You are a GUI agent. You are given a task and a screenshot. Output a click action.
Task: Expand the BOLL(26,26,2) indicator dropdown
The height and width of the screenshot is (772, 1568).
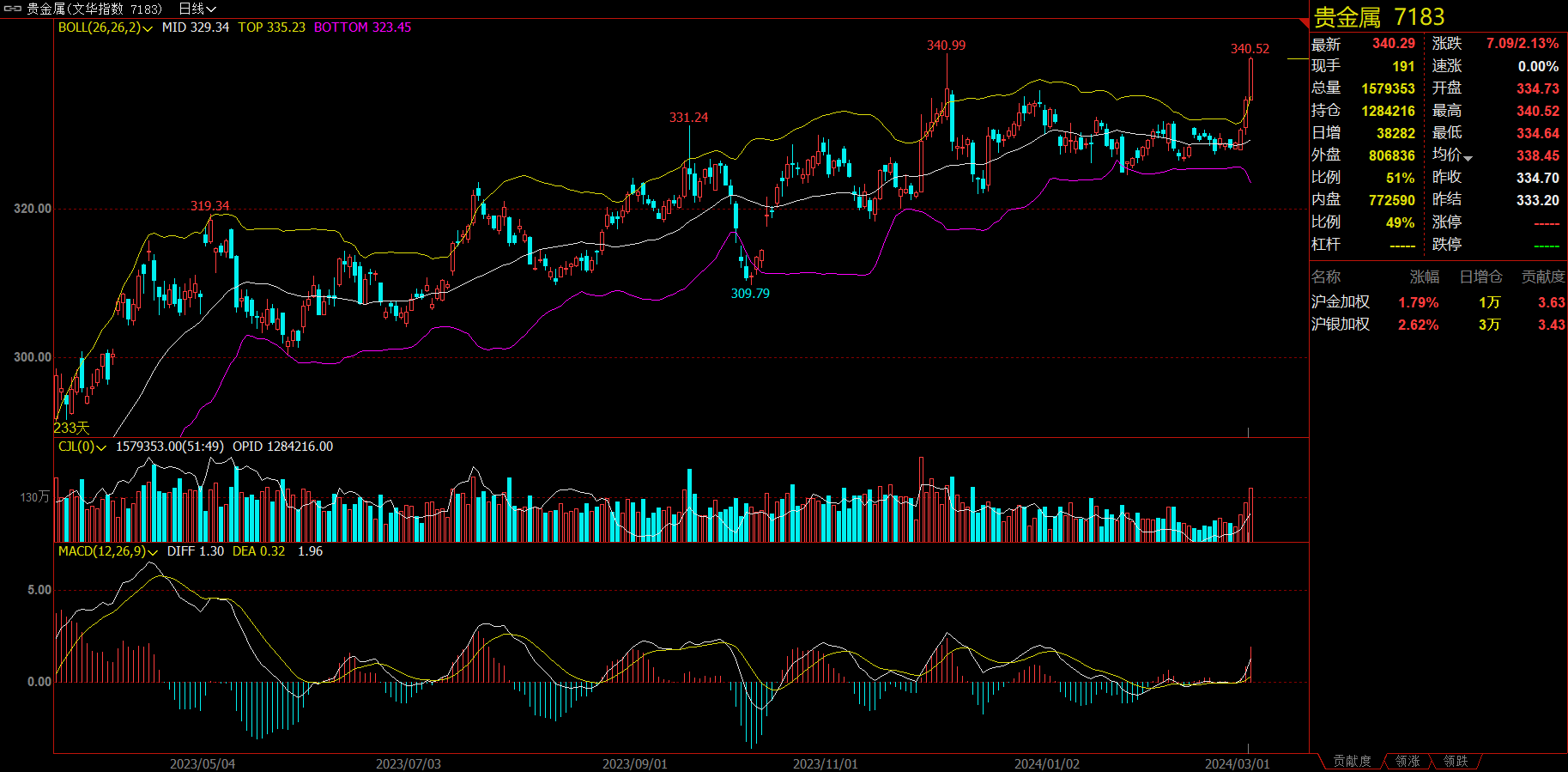[148, 28]
